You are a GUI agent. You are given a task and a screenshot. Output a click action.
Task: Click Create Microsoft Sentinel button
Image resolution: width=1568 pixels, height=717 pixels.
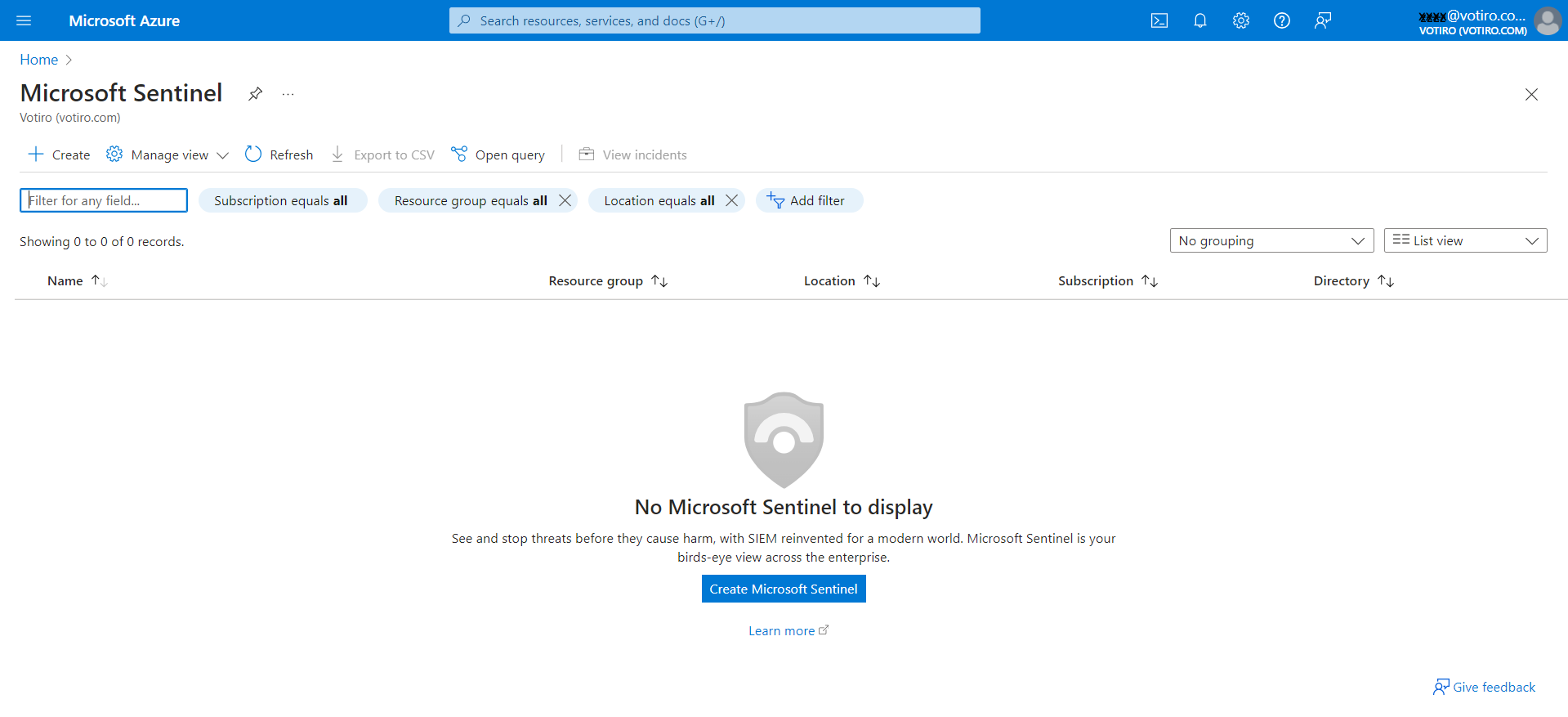point(784,589)
